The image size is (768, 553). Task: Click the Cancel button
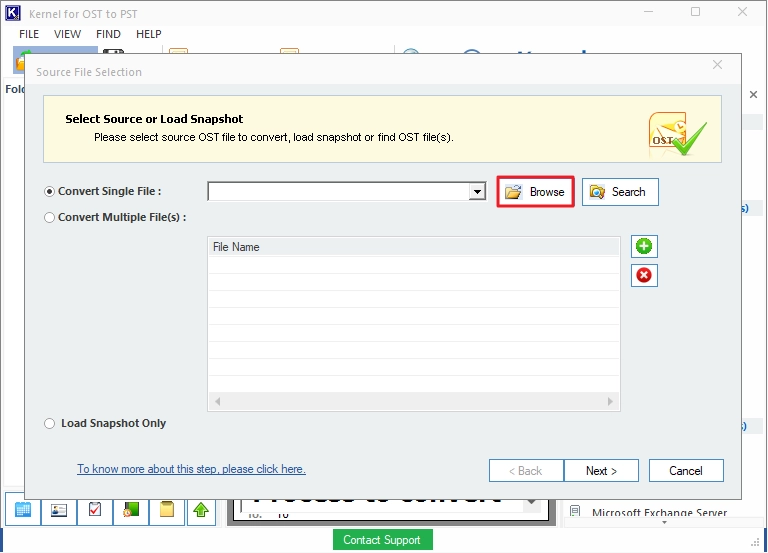(x=686, y=471)
